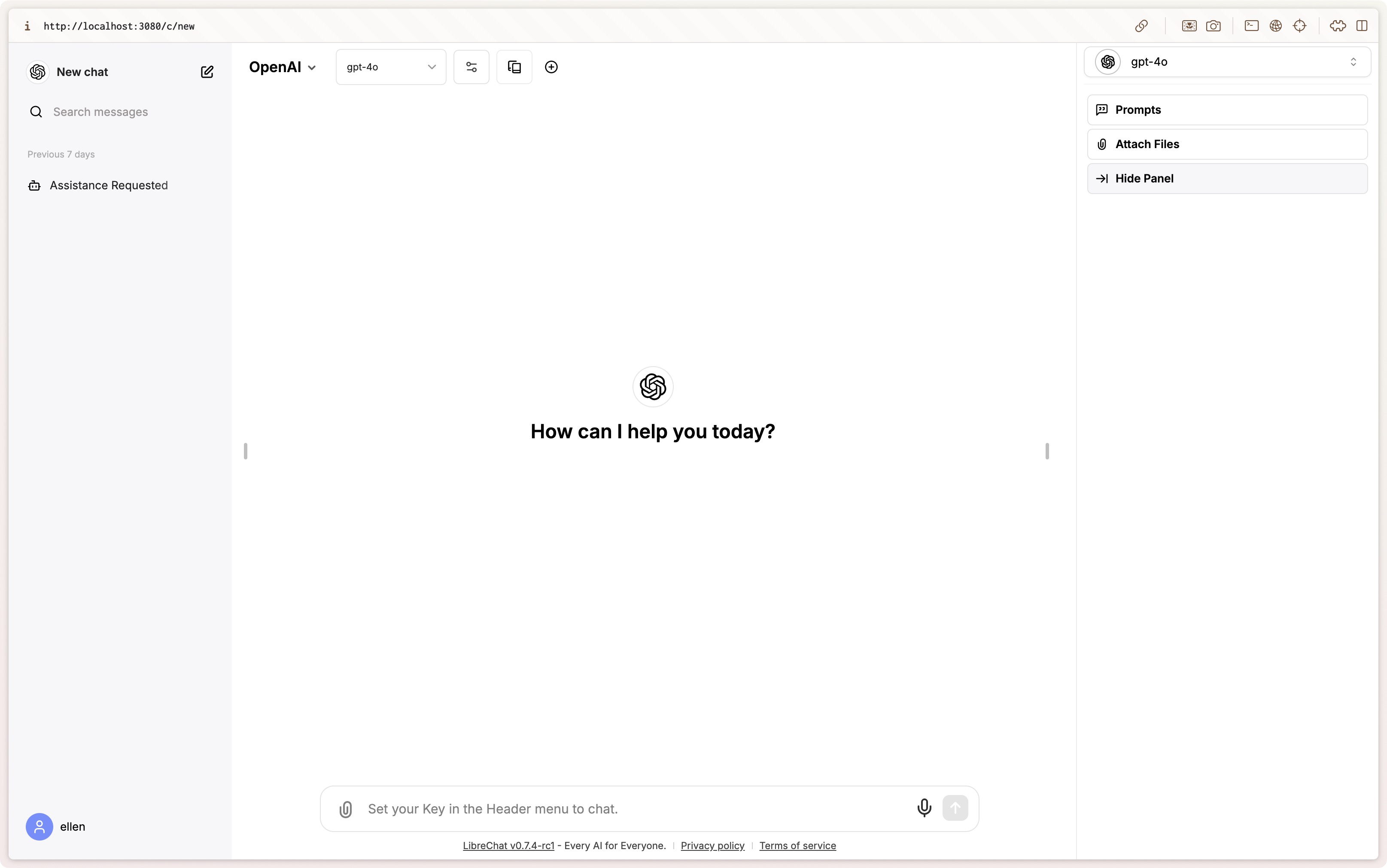Open the Terms of service link
The width and height of the screenshot is (1387, 868).
click(x=797, y=846)
